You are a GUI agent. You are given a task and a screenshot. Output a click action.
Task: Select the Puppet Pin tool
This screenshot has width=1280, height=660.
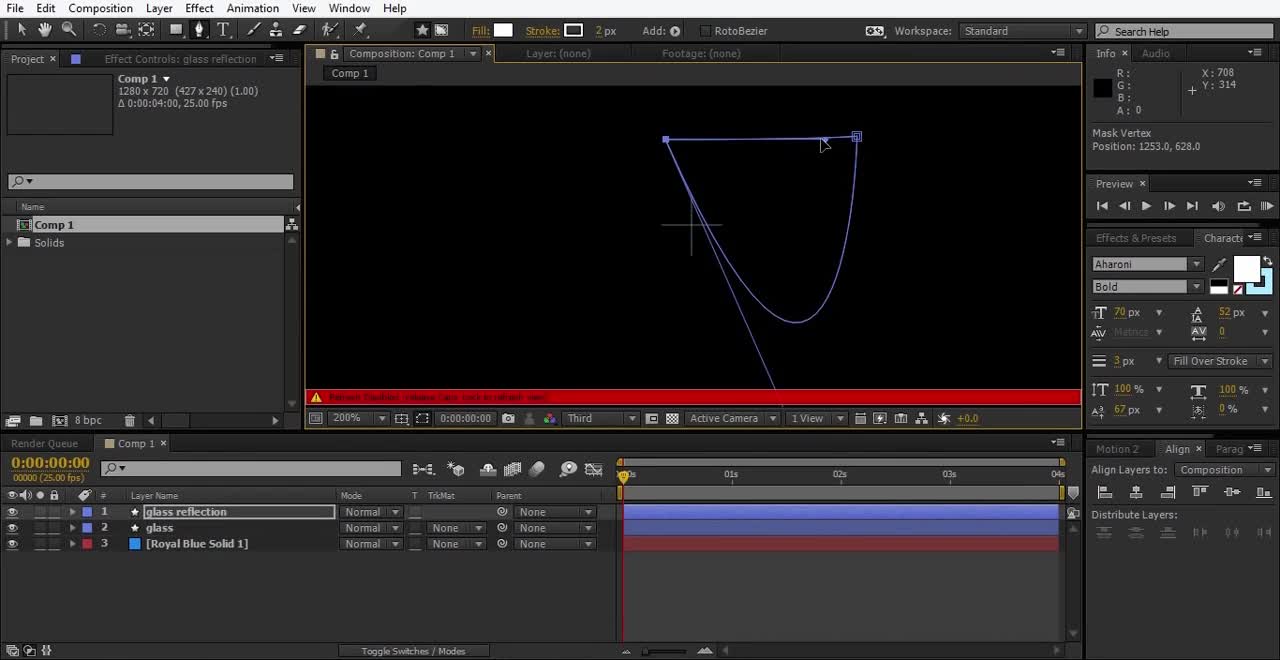[361, 30]
